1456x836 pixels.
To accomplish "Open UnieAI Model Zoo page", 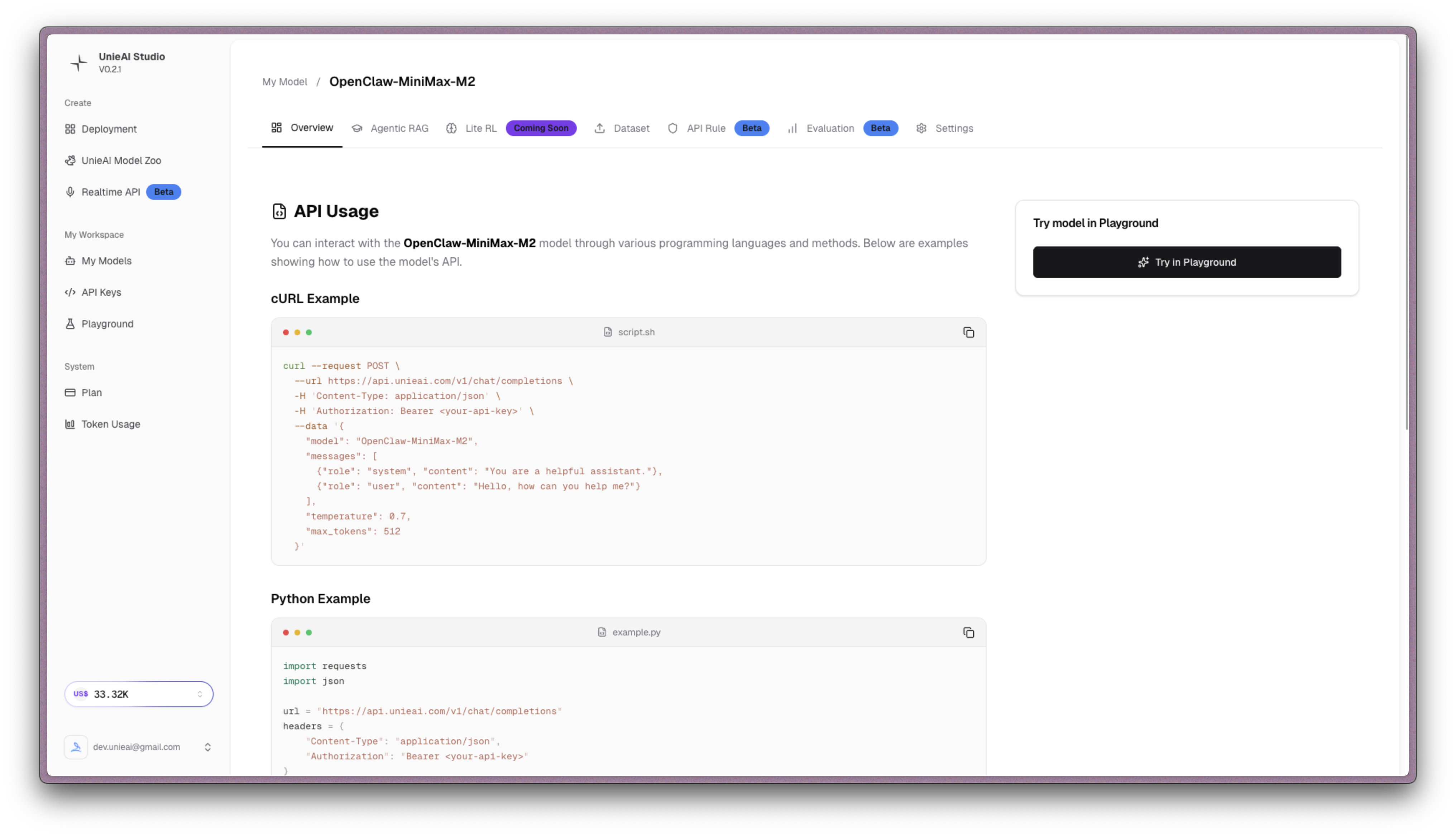I will point(121,160).
